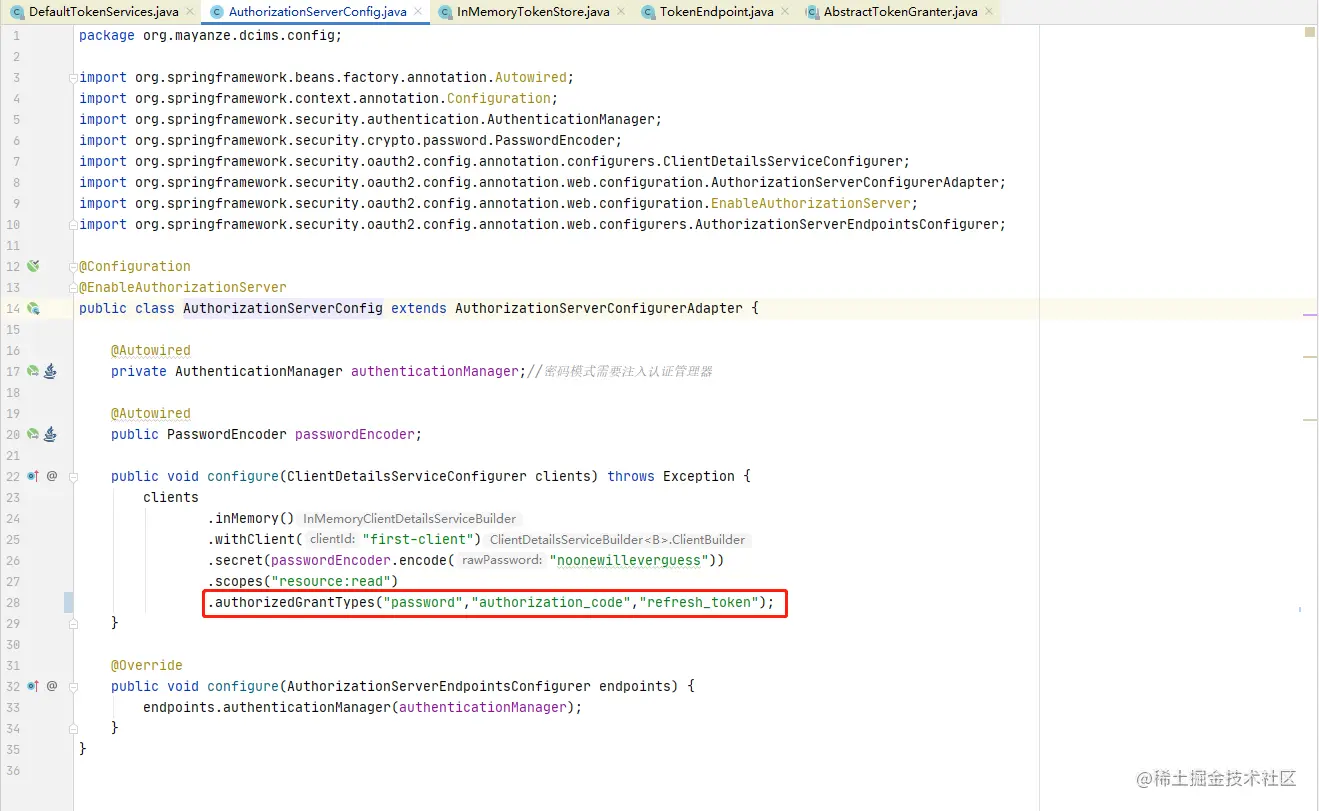
Task: Click the .inMemory() call on line 24
Action: (251, 518)
